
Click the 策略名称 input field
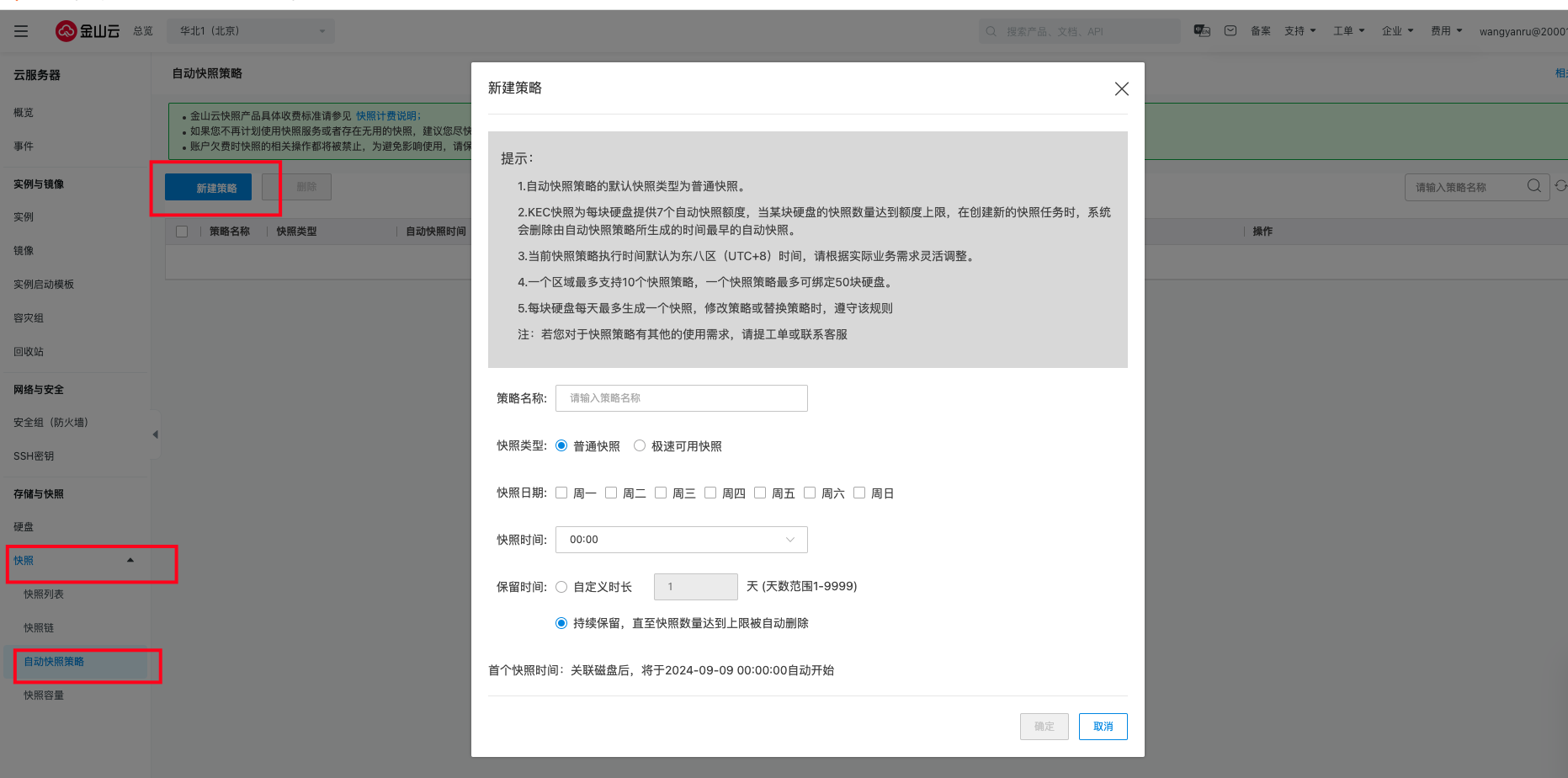[681, 398]
